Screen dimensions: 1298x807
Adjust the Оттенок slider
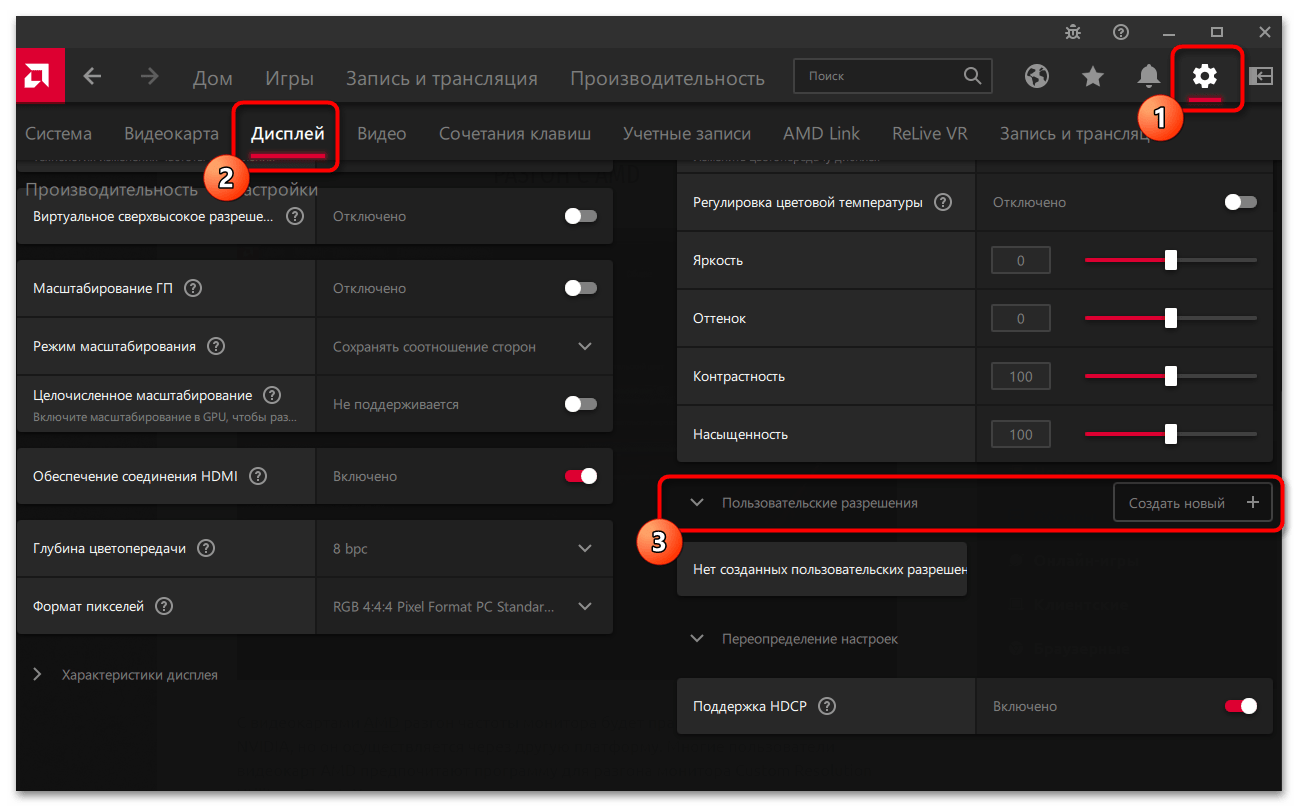(x=1171, y=319)
